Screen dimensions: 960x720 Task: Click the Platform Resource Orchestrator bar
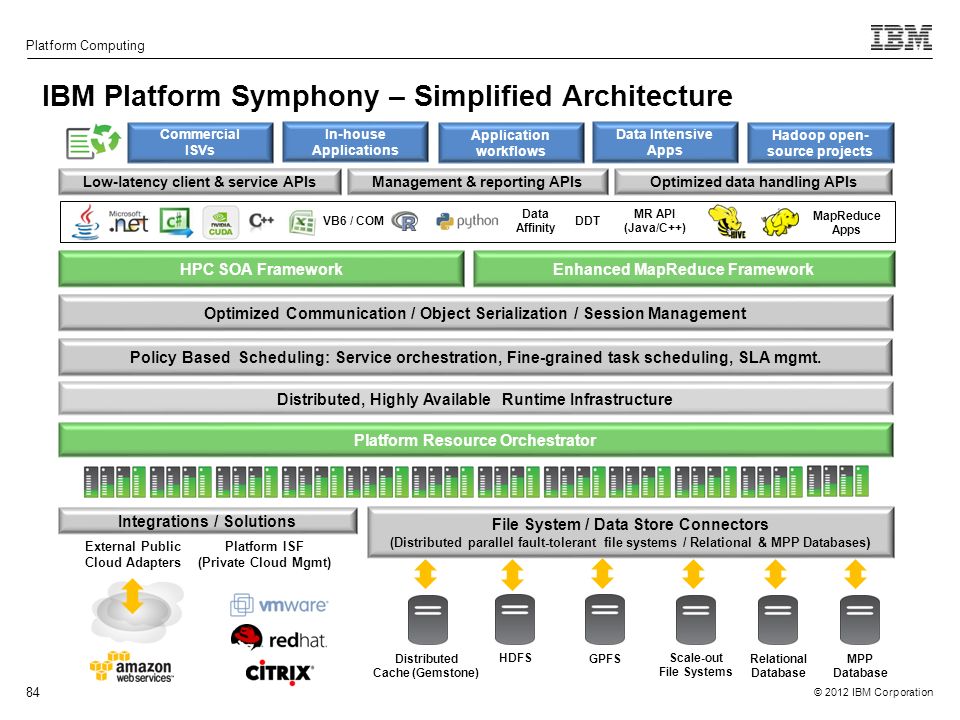(x=476, y=440)
